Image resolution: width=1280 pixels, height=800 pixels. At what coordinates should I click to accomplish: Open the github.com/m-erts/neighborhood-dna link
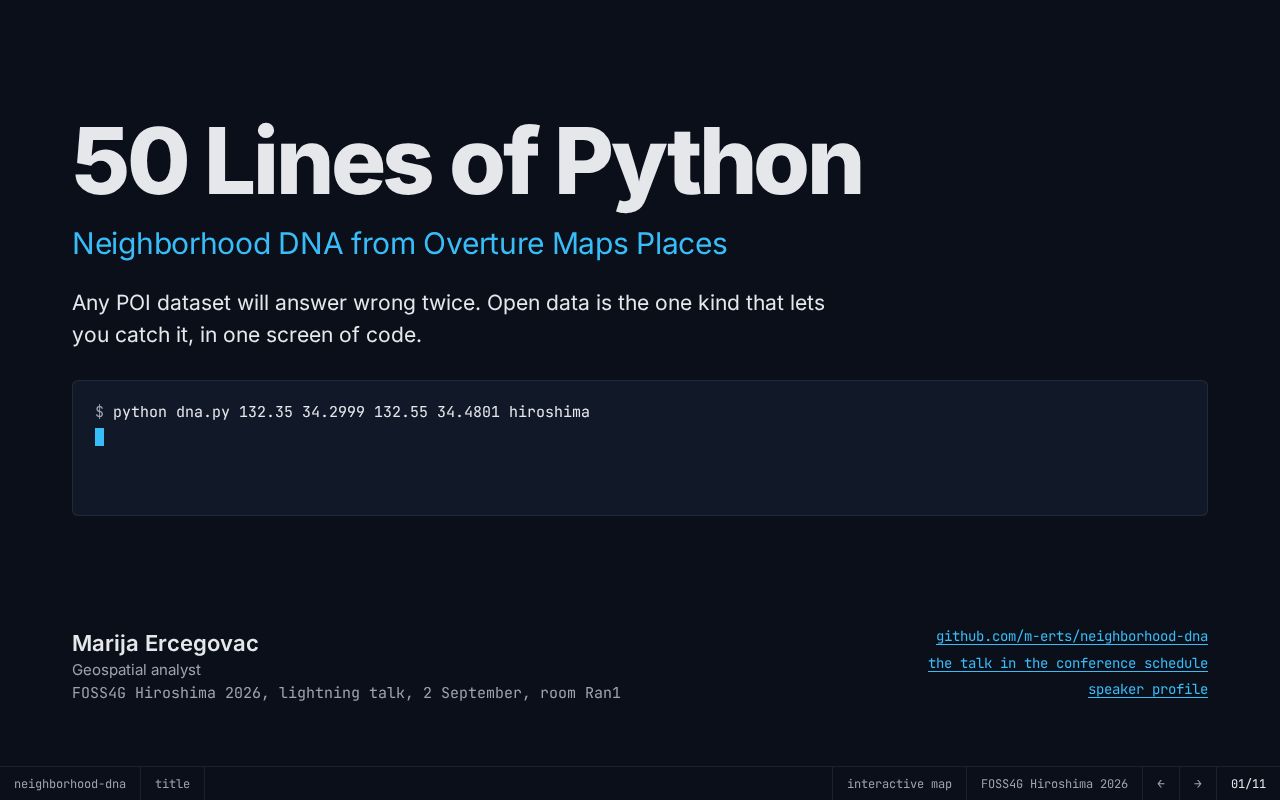1072,637
